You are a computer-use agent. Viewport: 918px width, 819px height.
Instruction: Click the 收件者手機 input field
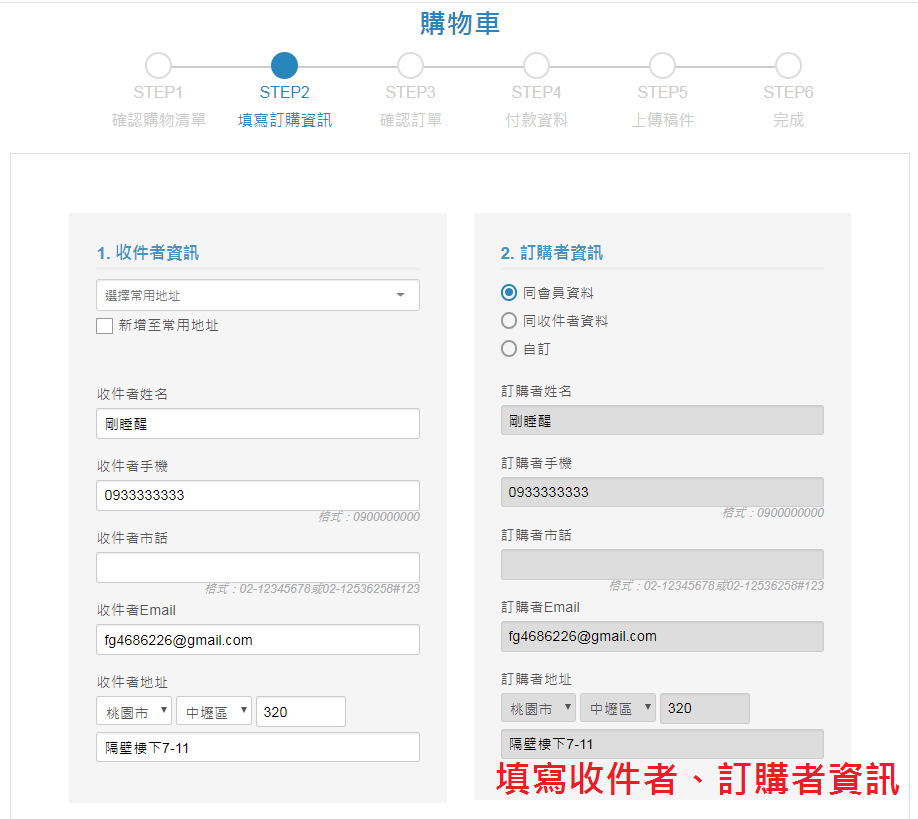[257, 496]
